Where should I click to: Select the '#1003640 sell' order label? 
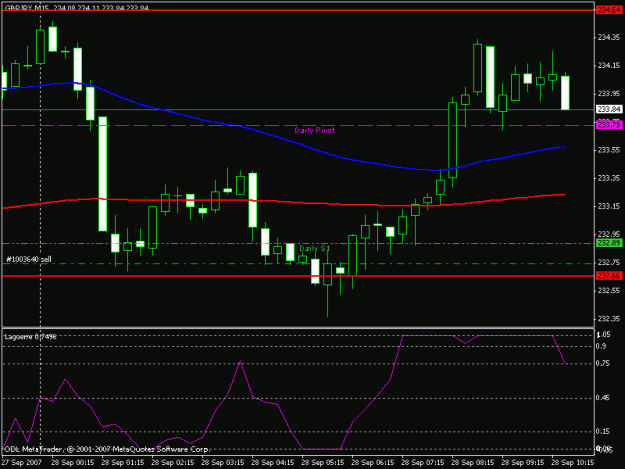tap(29, 259)
